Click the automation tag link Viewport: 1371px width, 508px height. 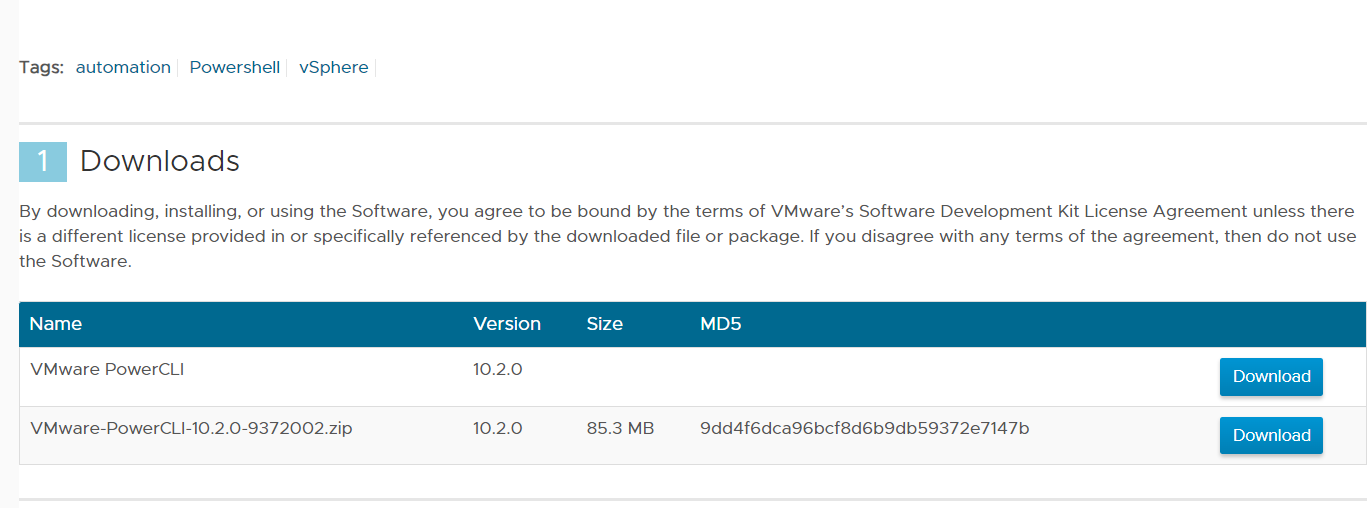tap(123, 68)
